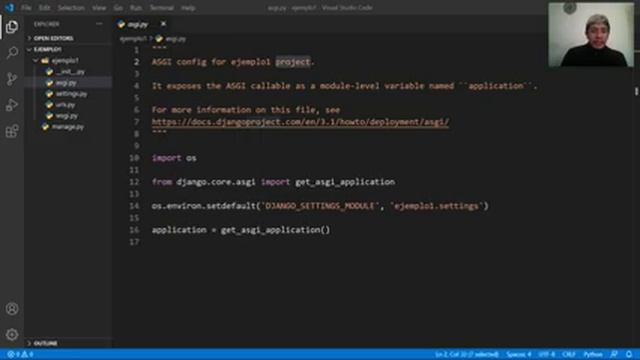Click 'DJANGO_SETTINGS_MODULE' string on line 14
Screen dimensions: 640x360
click(320, 206)
